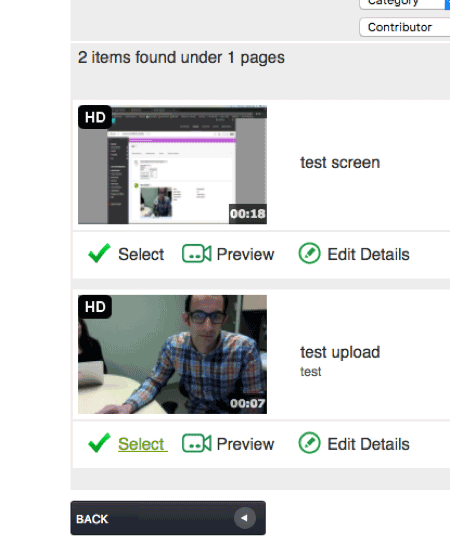This screenshot has width=450, height=544.
Task: Click the green checkmark icon for test upload
Action: pyautogui.click(x=99, y=443)
